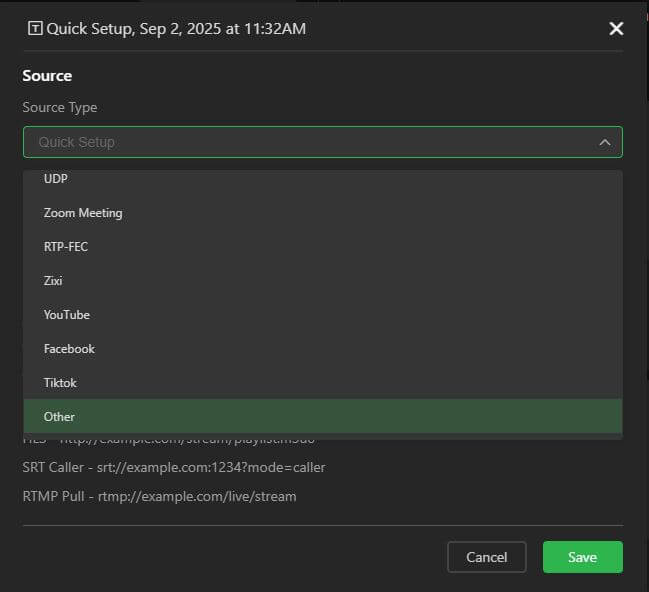
Task: Click the Quick Setup source type field
Action: pos(300,142)
